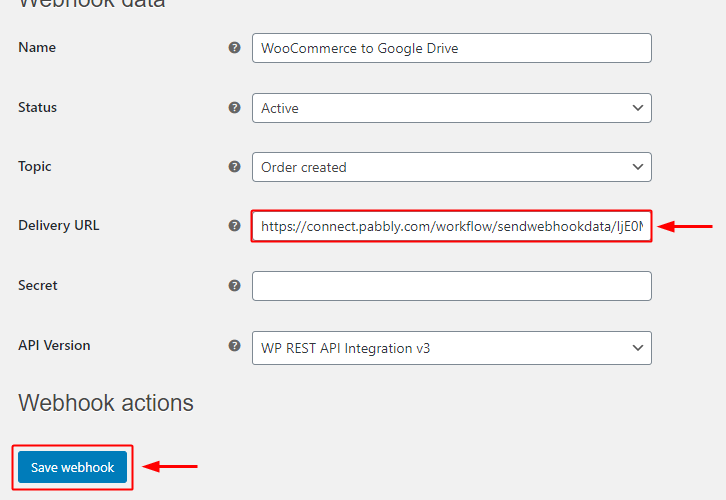The height and width of the screenshot is (500, 726).
Task: Click the Topic label text
Action: (x=35, y=167)
